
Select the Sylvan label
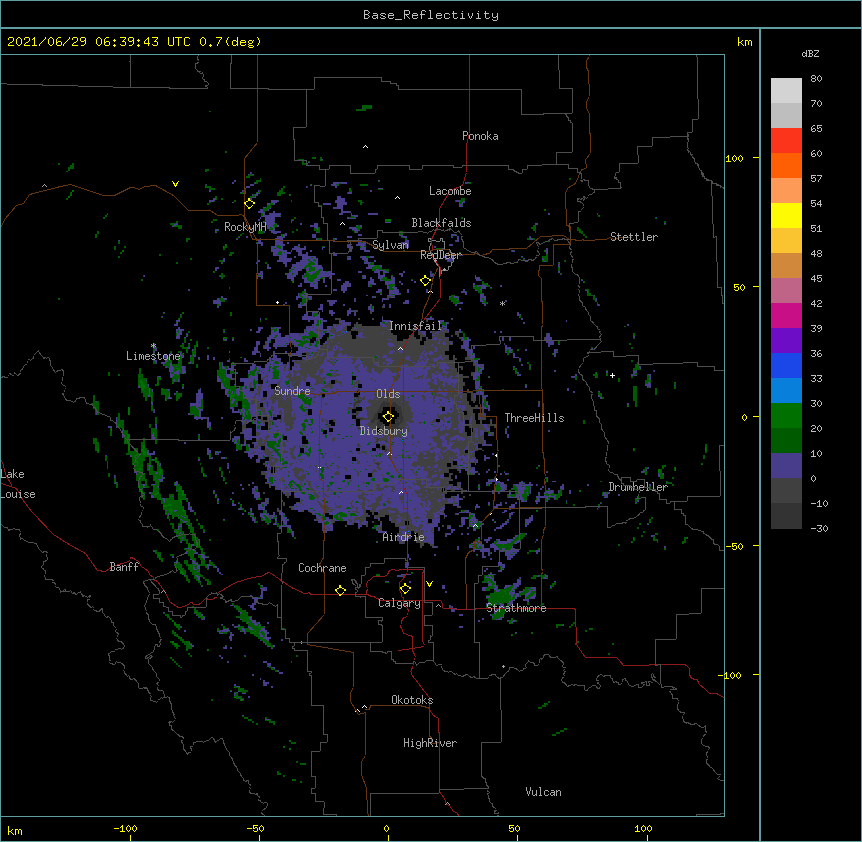(390, 245)
